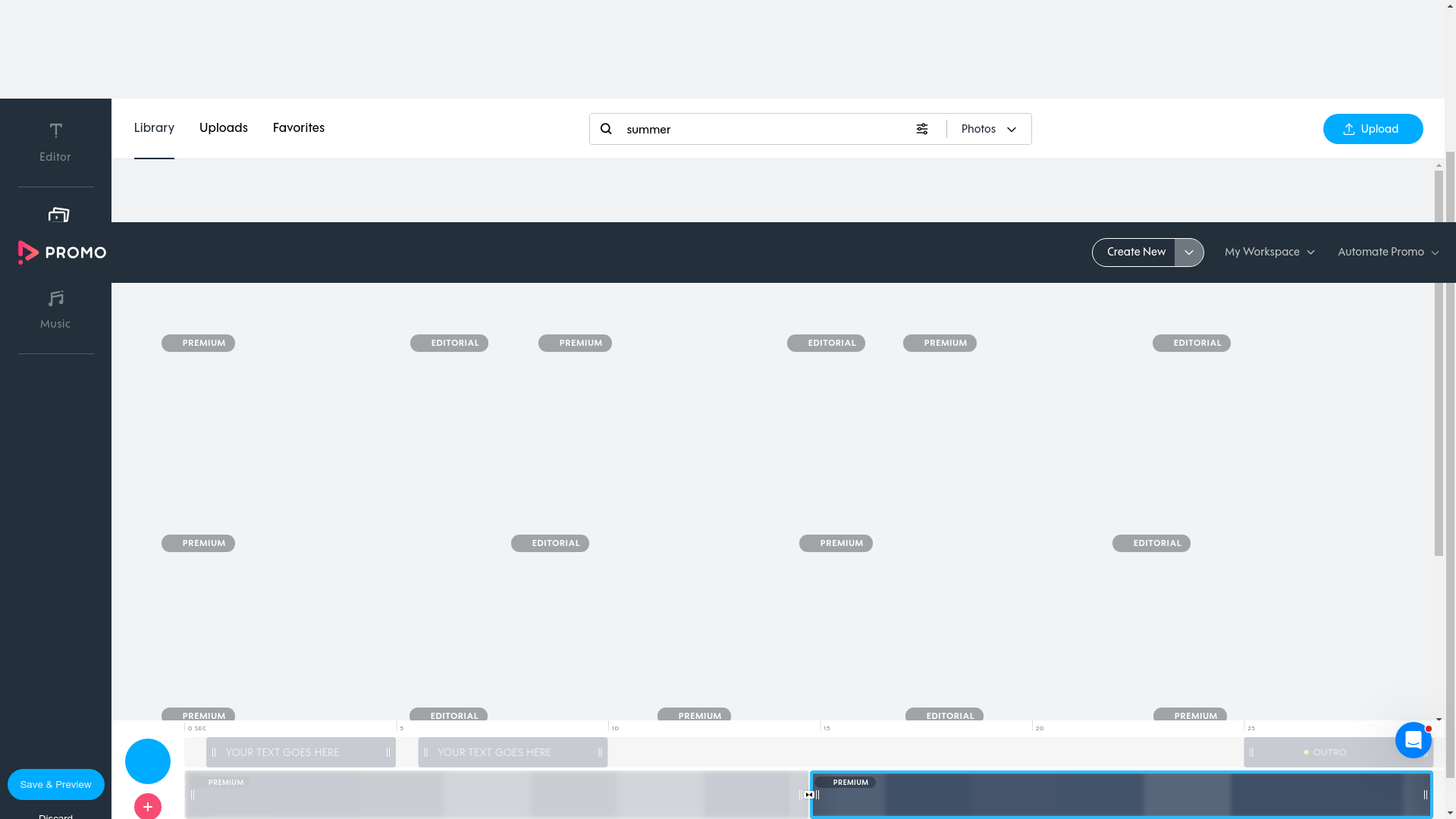Click the Discard link
This screenshot has width=1456, height=819.
click(x=55, y=816)
